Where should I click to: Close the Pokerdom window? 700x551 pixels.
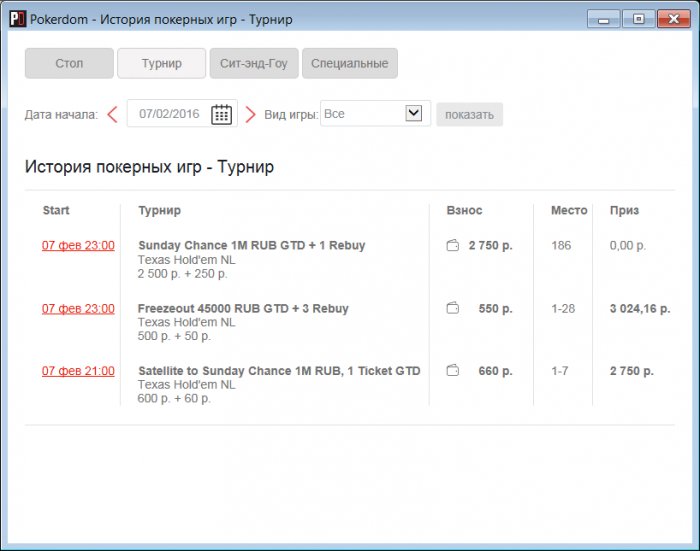click(674, 19)
